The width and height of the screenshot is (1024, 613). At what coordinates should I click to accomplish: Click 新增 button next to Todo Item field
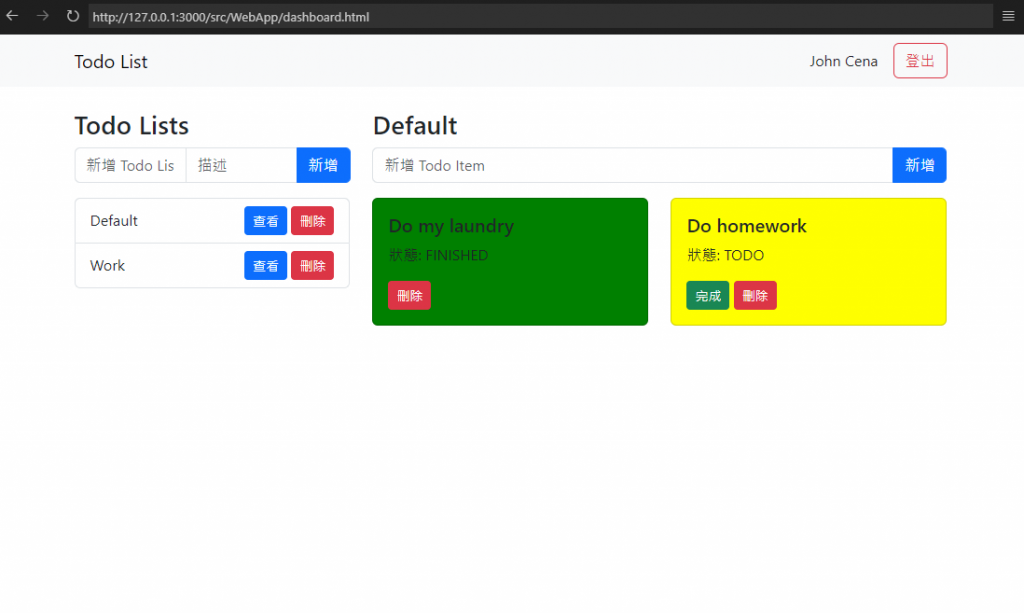(x=919, y=165)
